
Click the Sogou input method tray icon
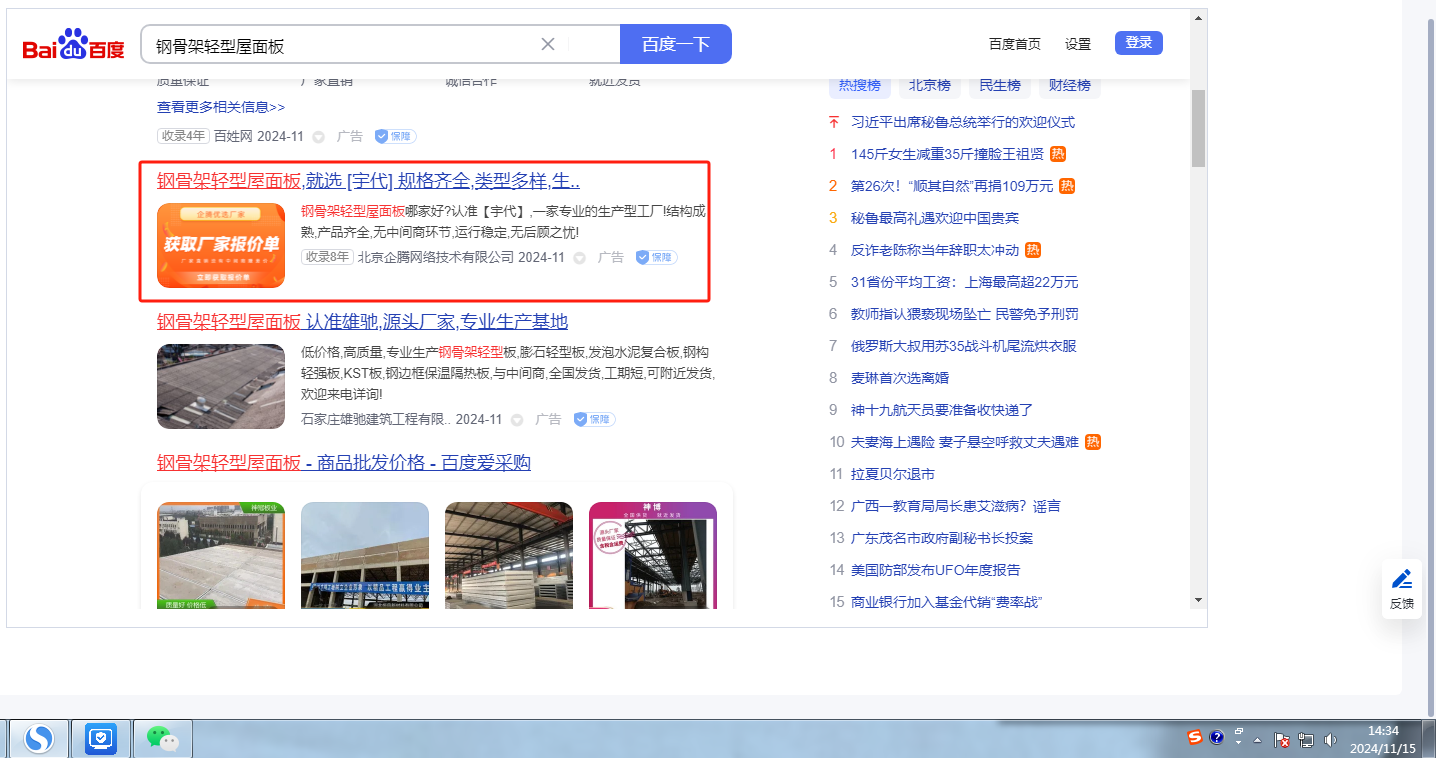[1194, 738]
